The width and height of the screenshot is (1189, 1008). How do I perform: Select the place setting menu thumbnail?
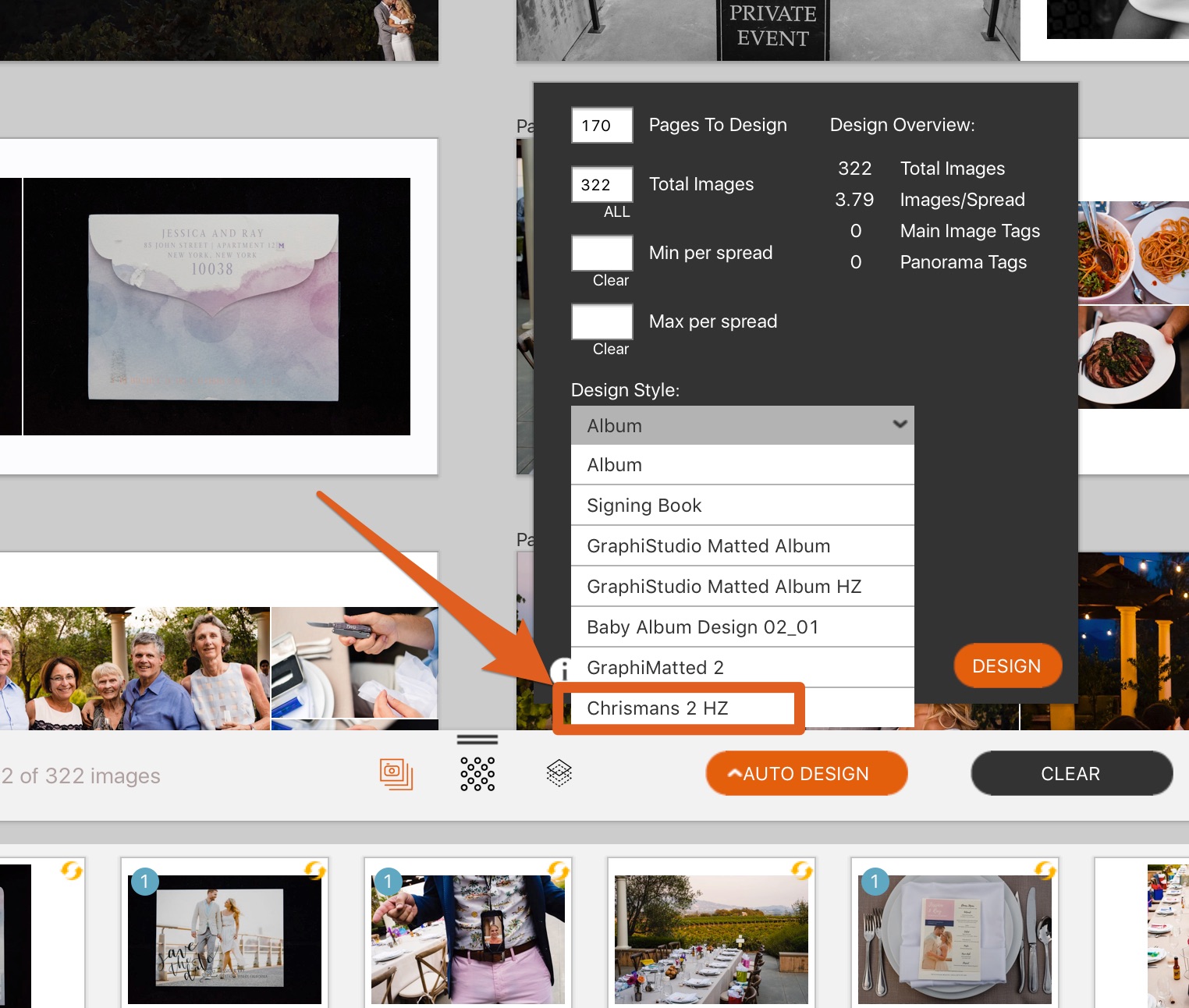955,939
